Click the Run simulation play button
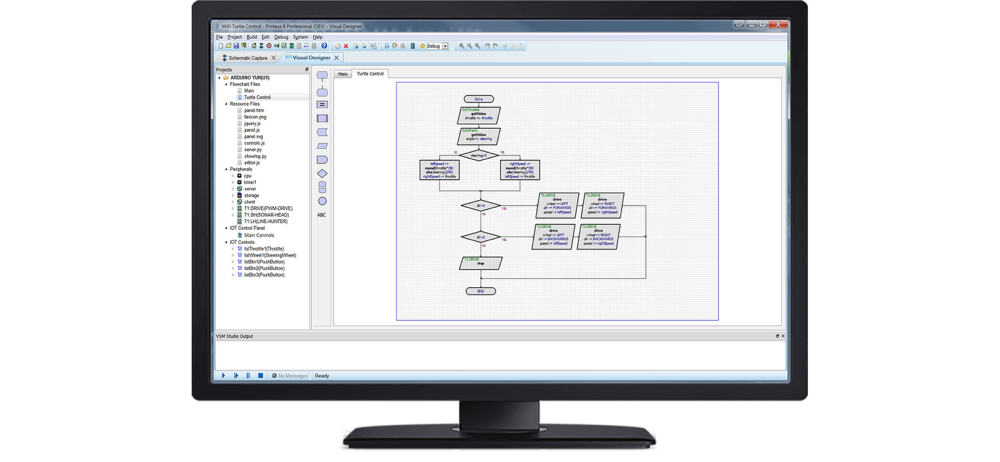1000x462 pixels. 223,376
